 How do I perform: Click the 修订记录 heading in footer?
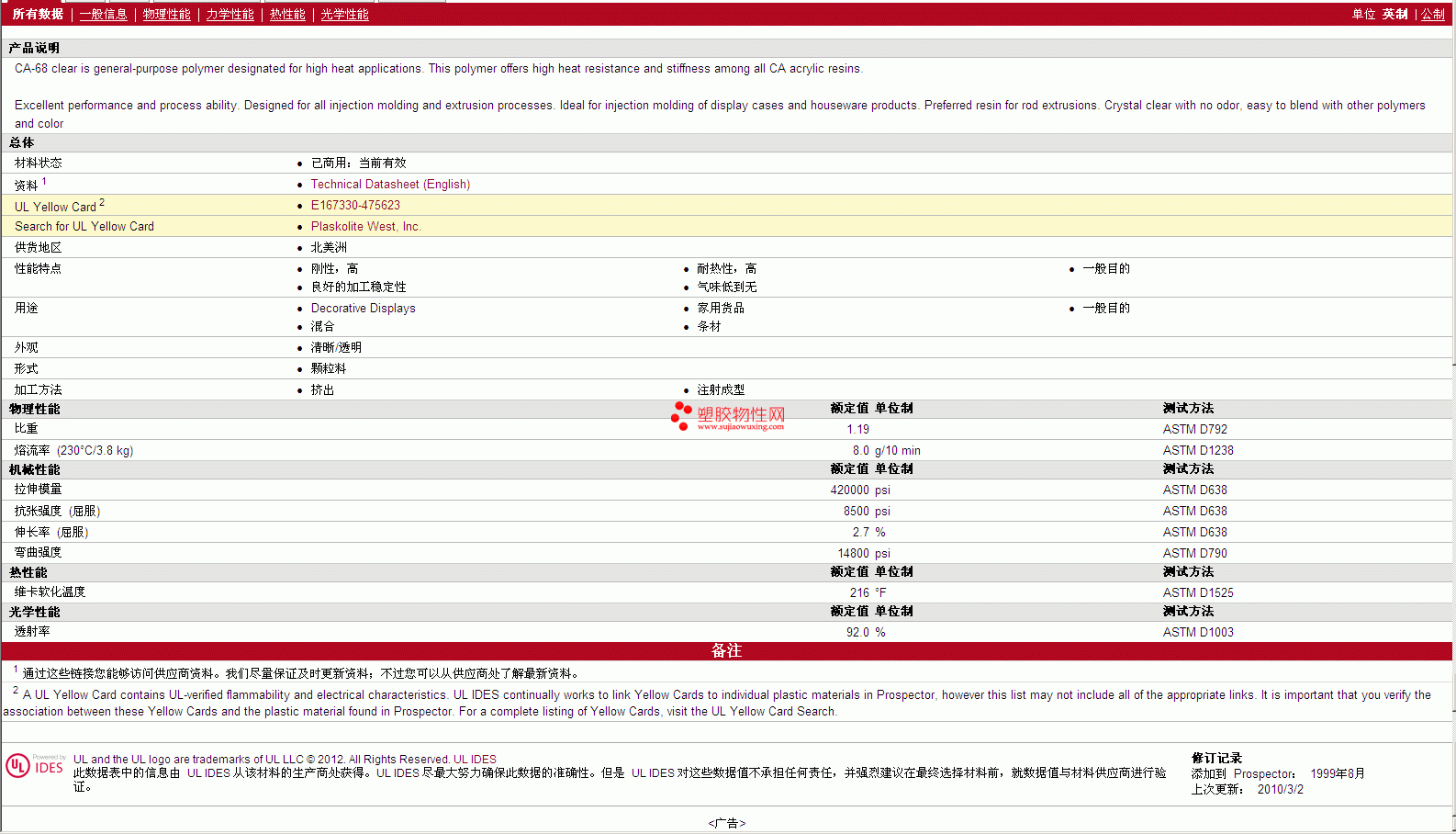tap(1216, 758)
